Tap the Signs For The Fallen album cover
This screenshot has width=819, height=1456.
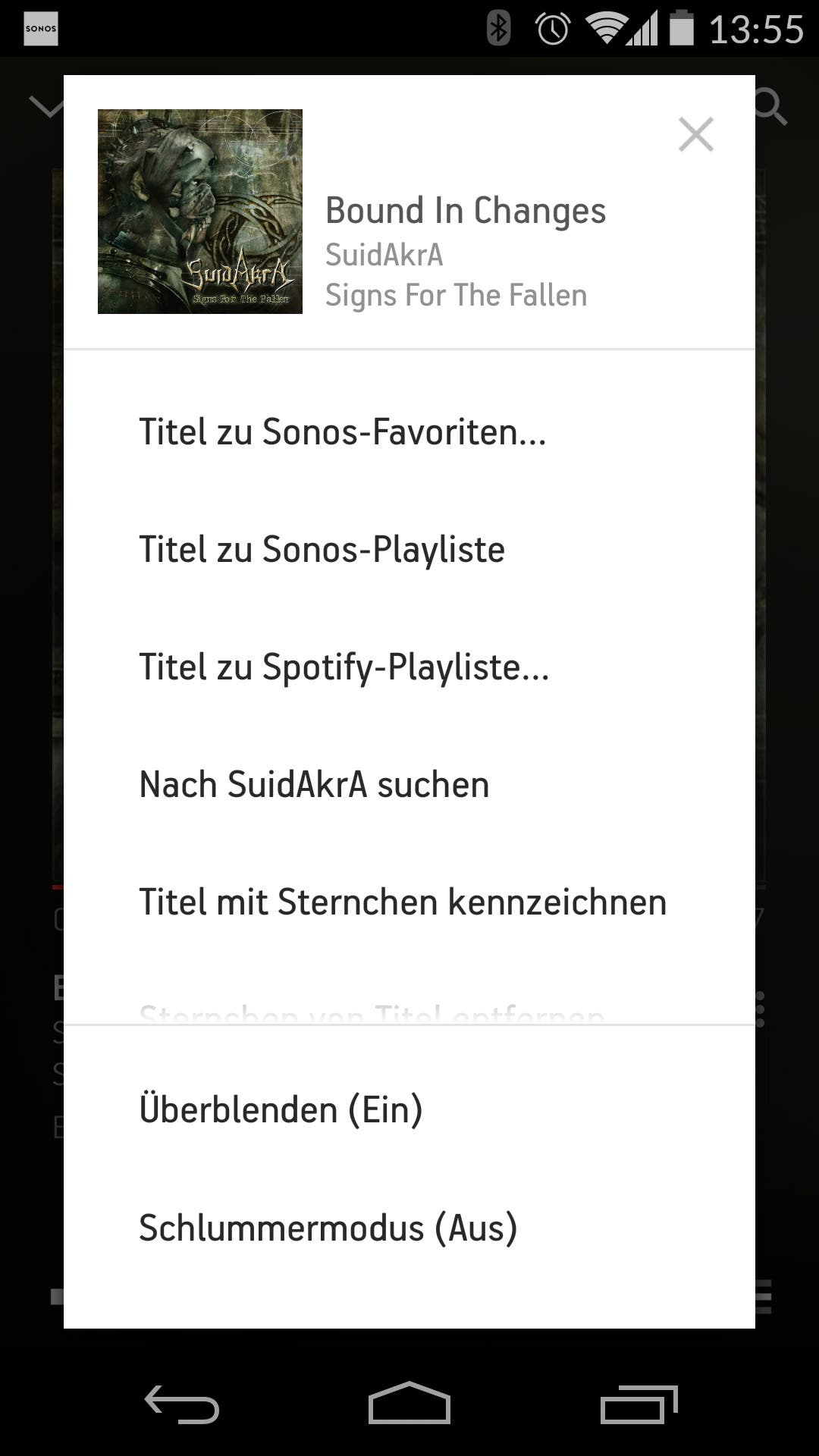[x=200, y=212]
